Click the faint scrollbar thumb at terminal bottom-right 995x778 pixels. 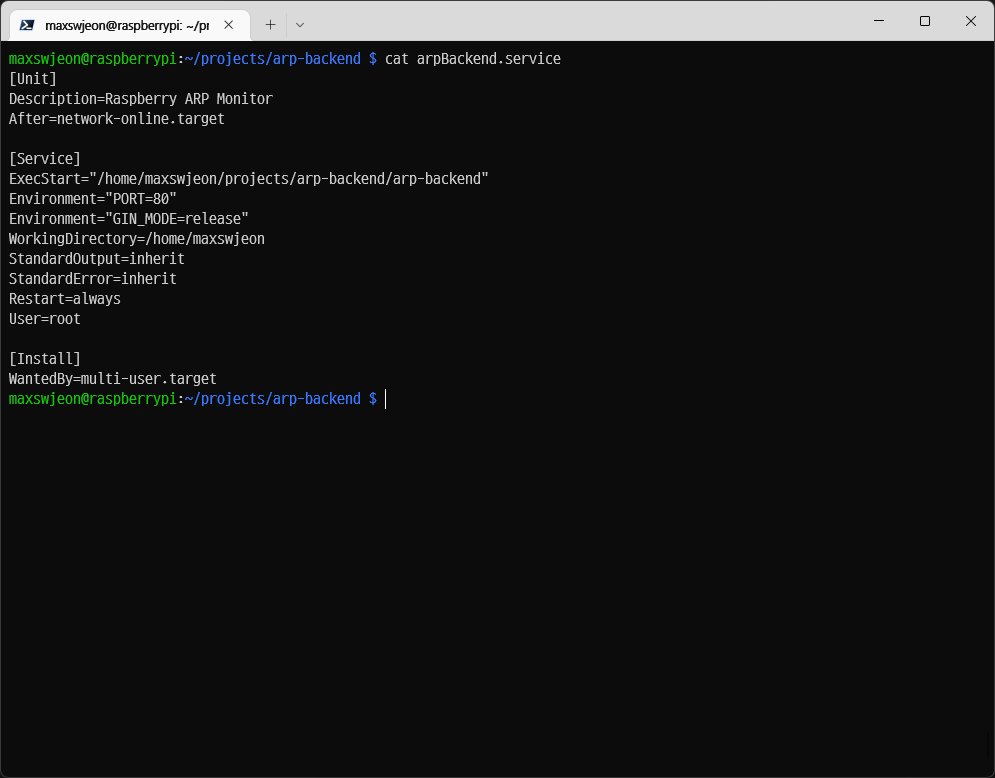coord(989,745)
